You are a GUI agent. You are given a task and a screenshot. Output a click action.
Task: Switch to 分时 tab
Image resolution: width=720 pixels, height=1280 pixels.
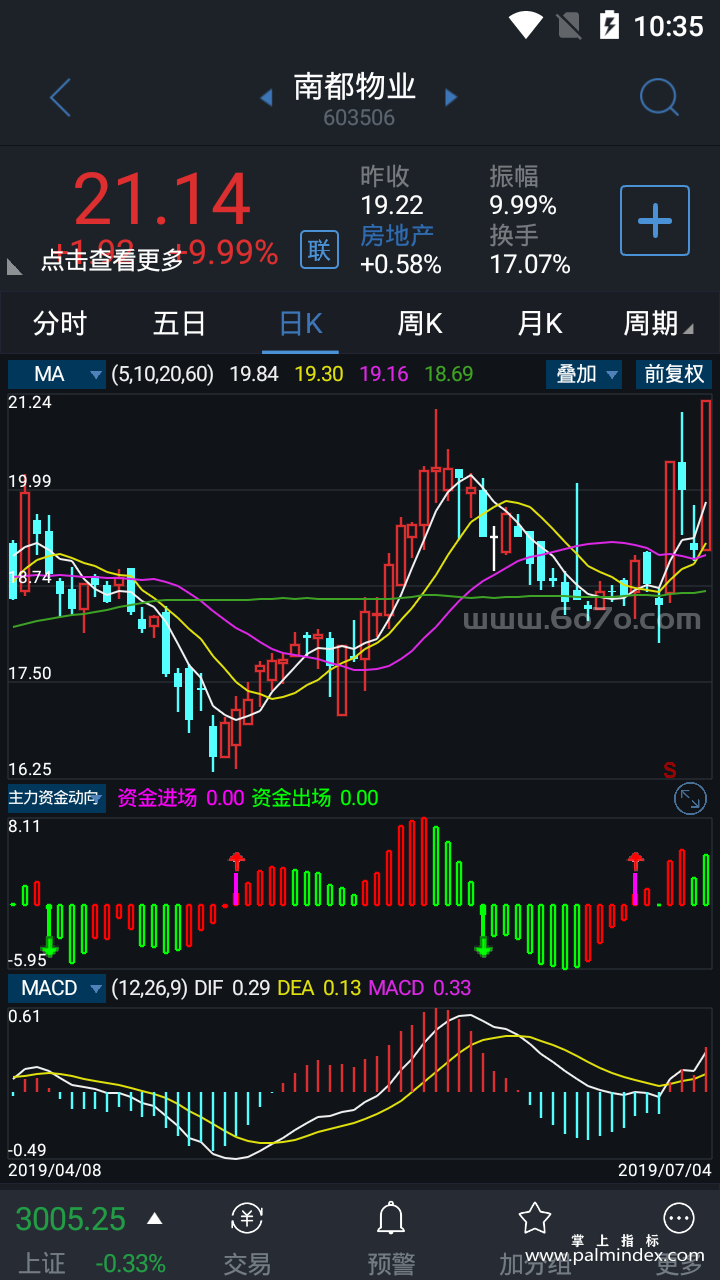60,323
